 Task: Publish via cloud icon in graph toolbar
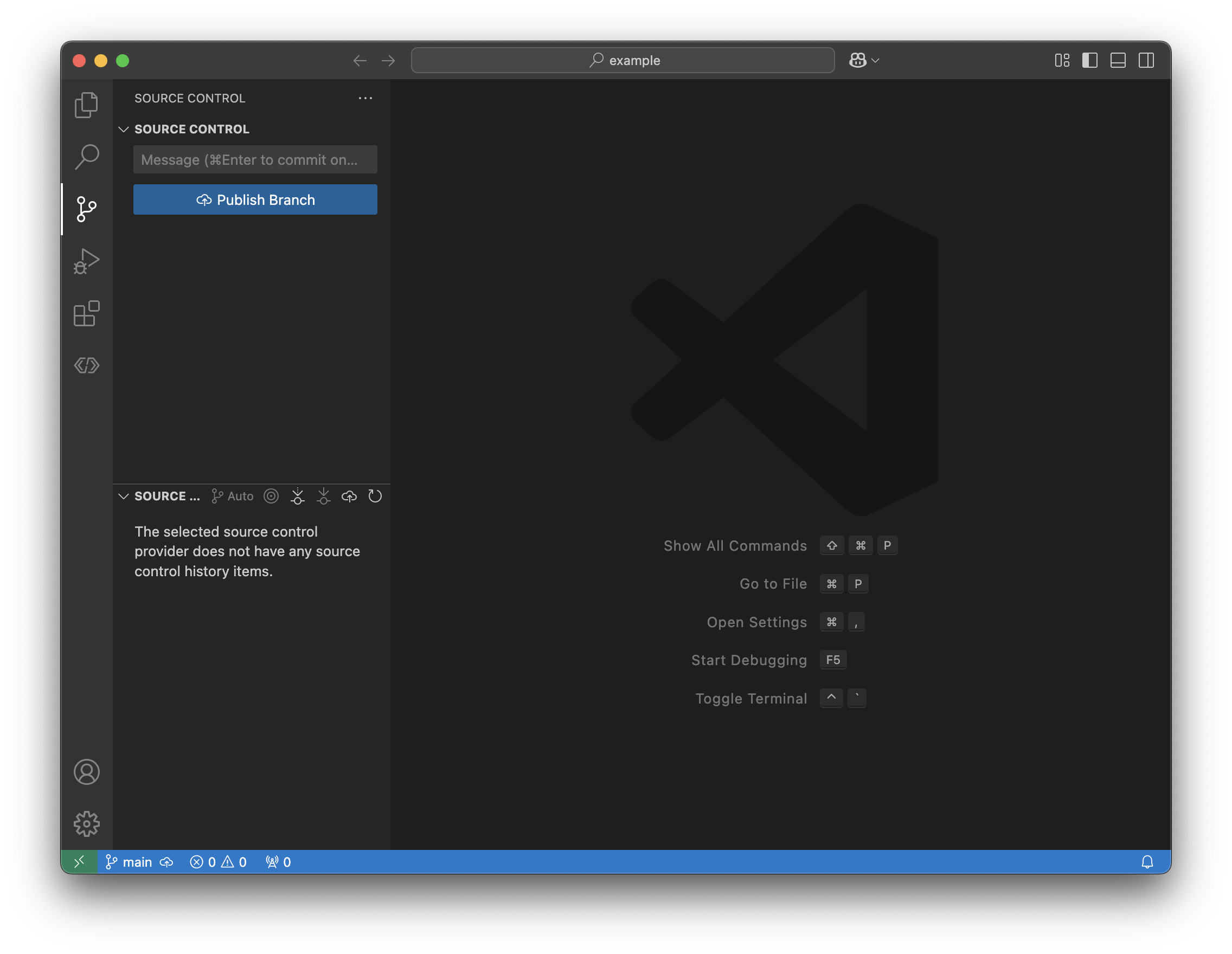tap(349, 496)
